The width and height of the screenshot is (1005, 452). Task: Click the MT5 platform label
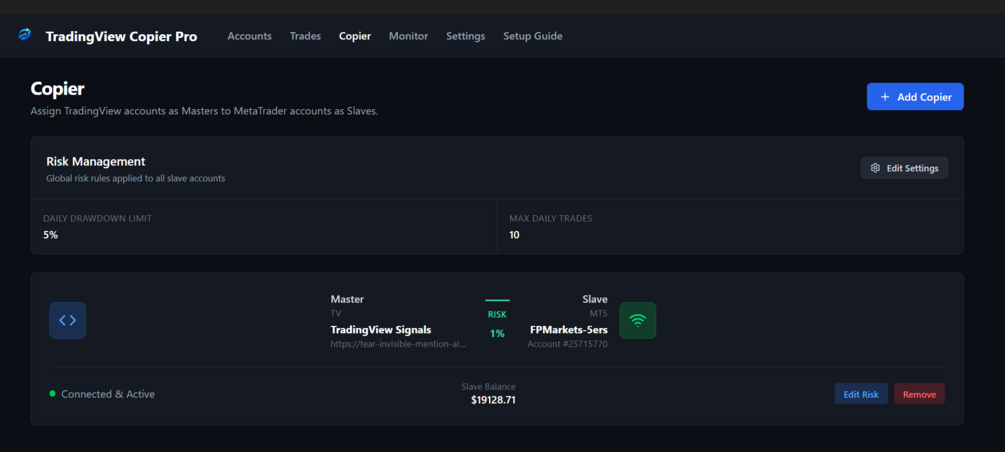pyautogui.click(x=598, y=314)
